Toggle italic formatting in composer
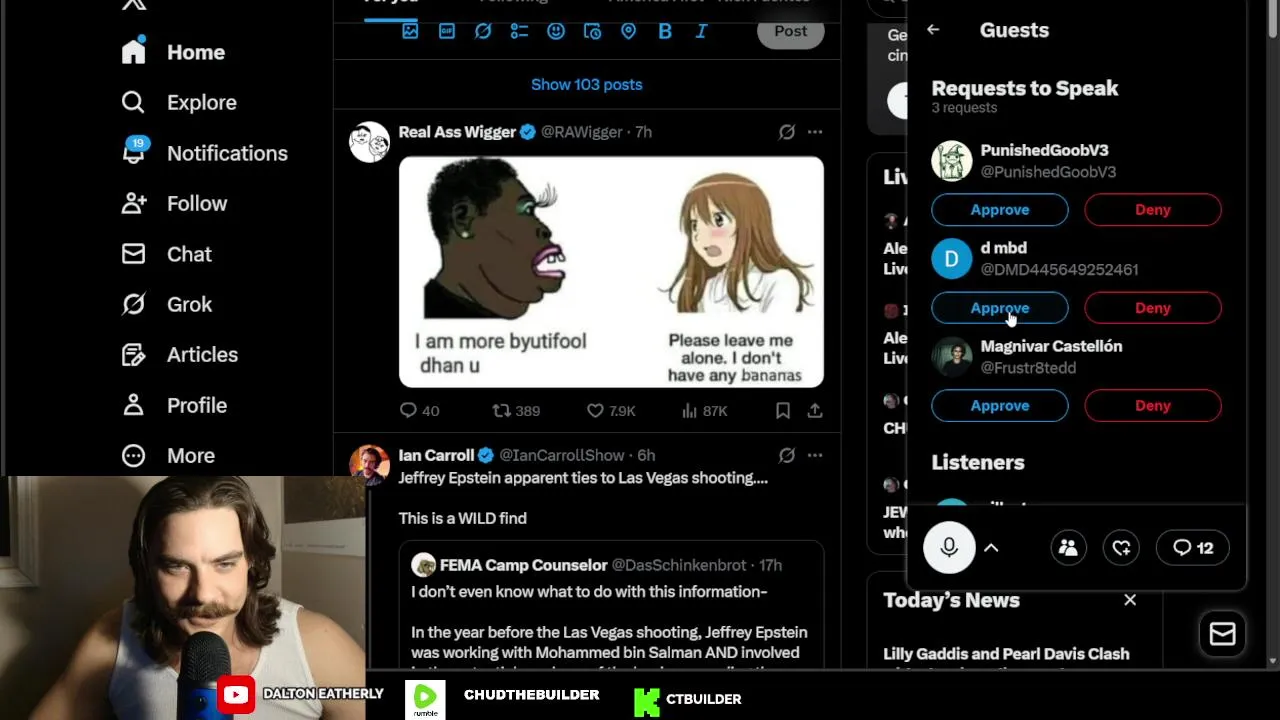 (701, 31)
